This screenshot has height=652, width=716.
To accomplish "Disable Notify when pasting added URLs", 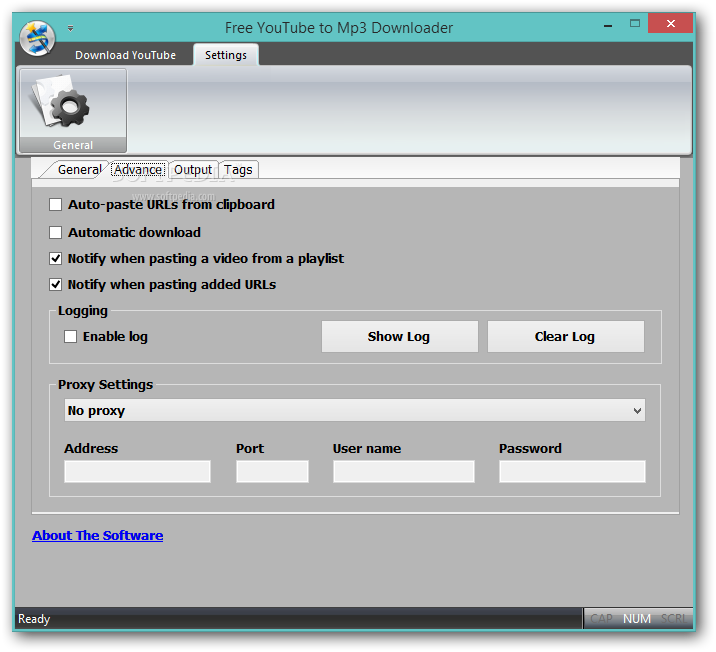I will (x=55, y=285).
